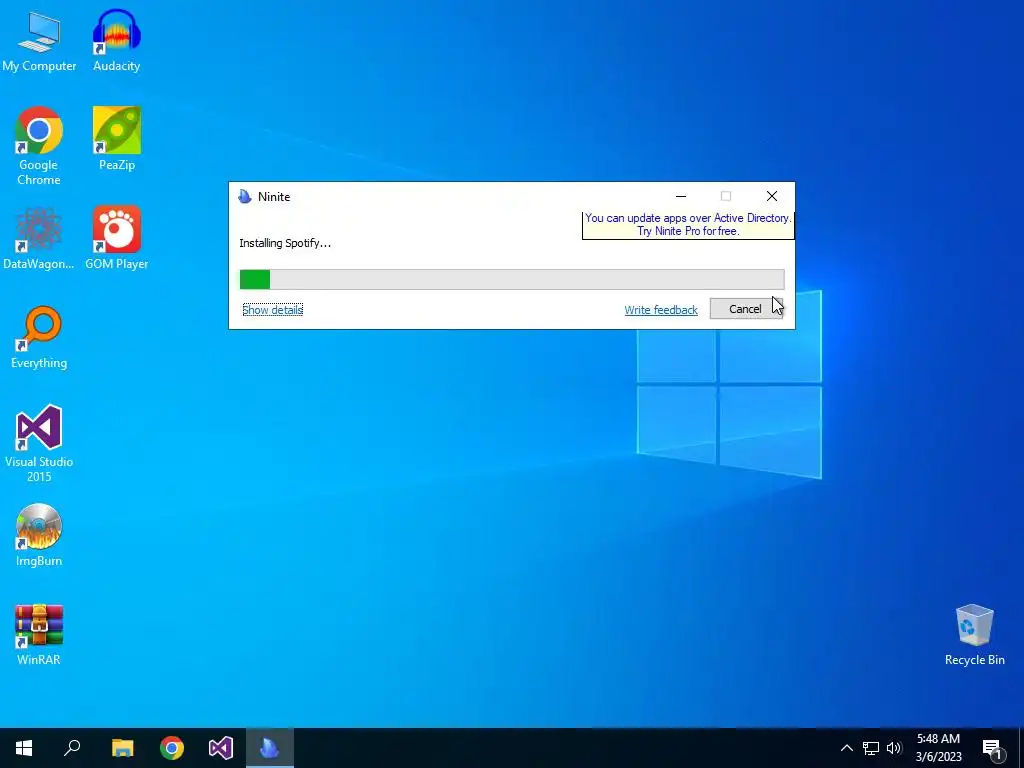
Task: Select the Everything search desktop shortcut
Action: click(39, 337)
